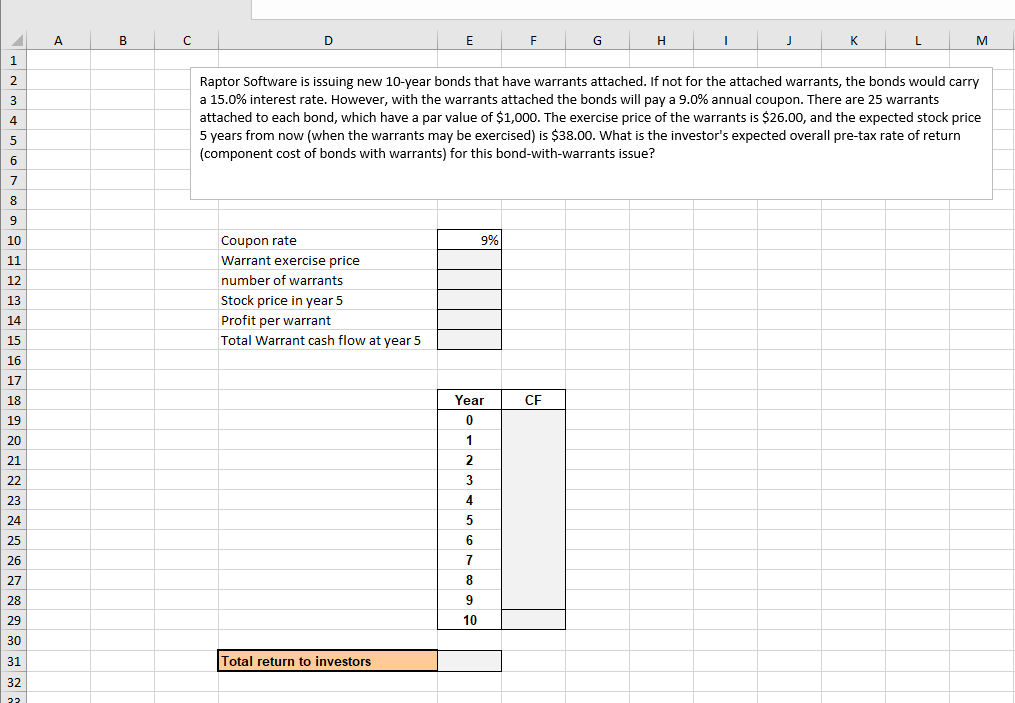The image size is (1015, 703).
Task: Click the Year 10 cell
Action: tap(469, 620)
